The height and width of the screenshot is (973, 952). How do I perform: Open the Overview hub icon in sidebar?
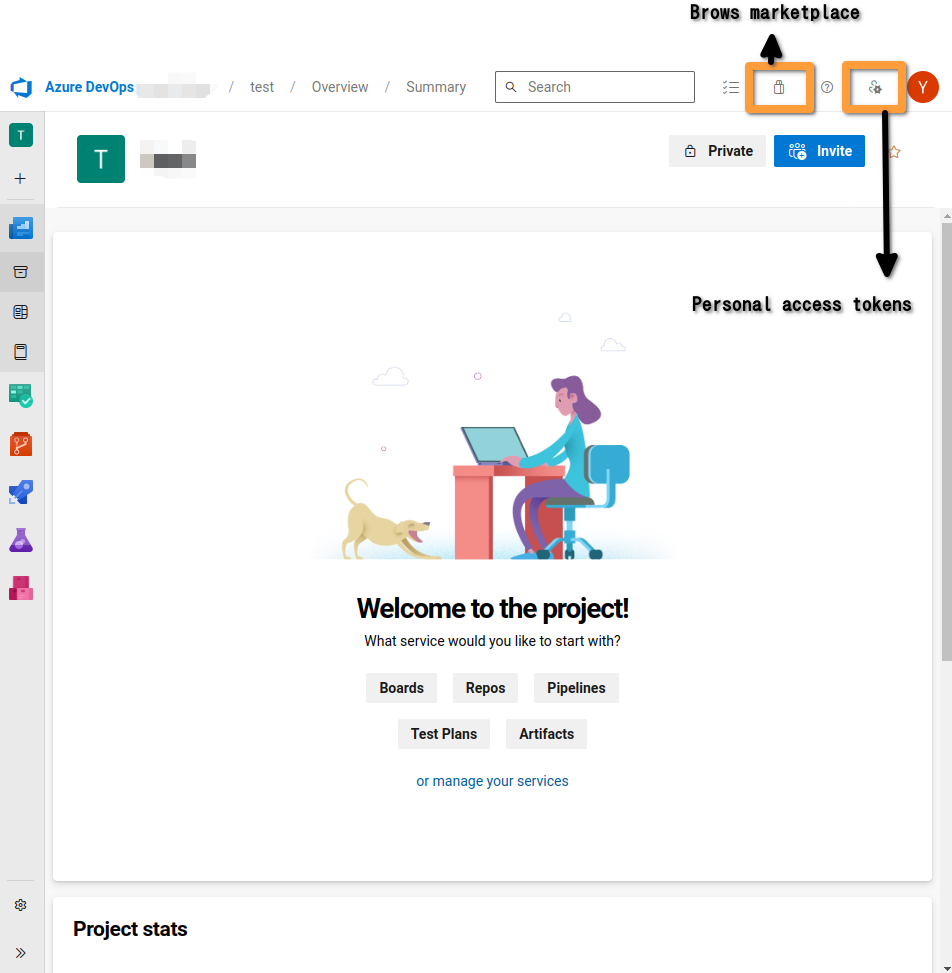pyautogui.click(x=21, y=228)
